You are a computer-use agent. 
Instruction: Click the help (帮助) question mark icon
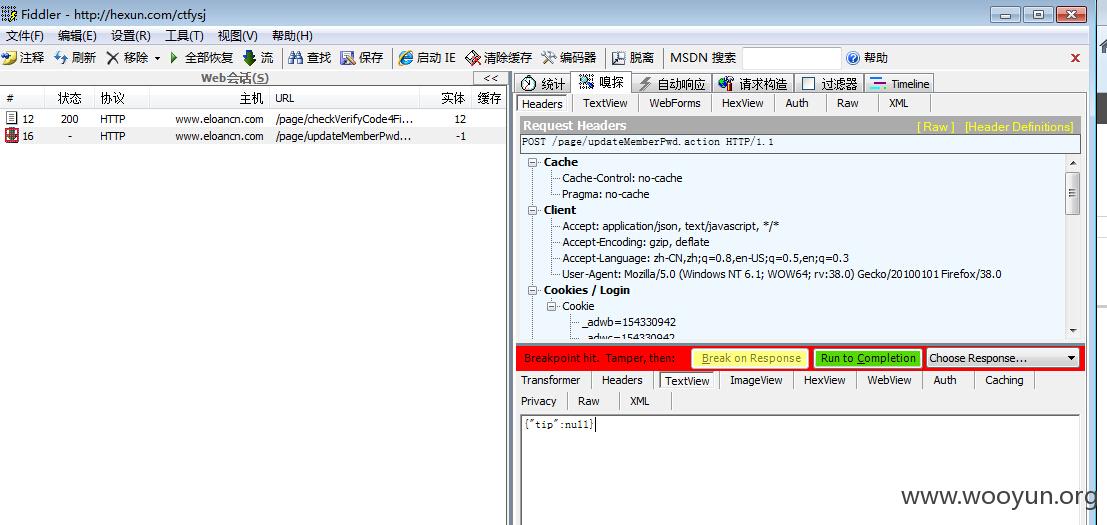point(853,58)
